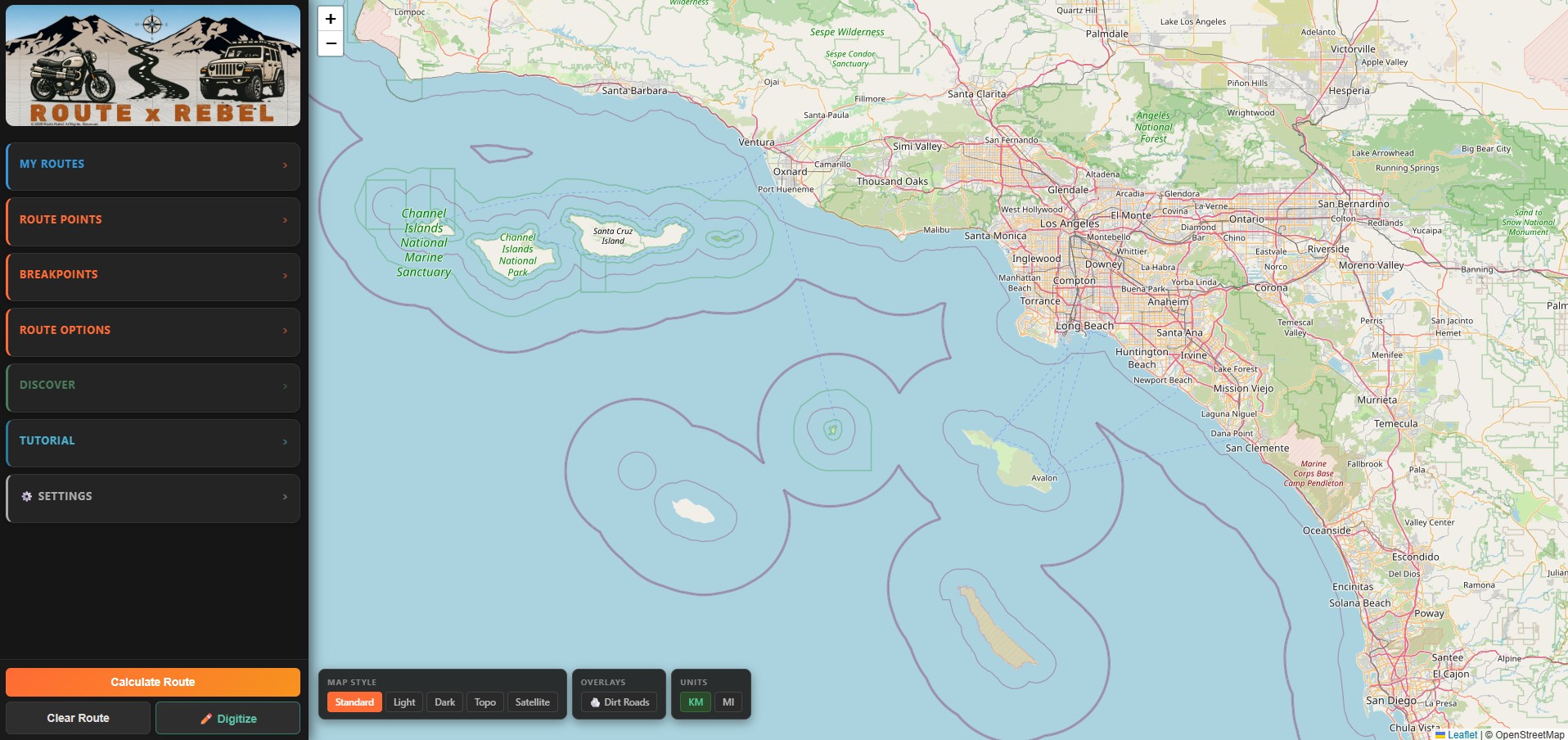The image size is (1568, 740).
Task: Open the Tutorial panel
Action: tap(153, 443)
